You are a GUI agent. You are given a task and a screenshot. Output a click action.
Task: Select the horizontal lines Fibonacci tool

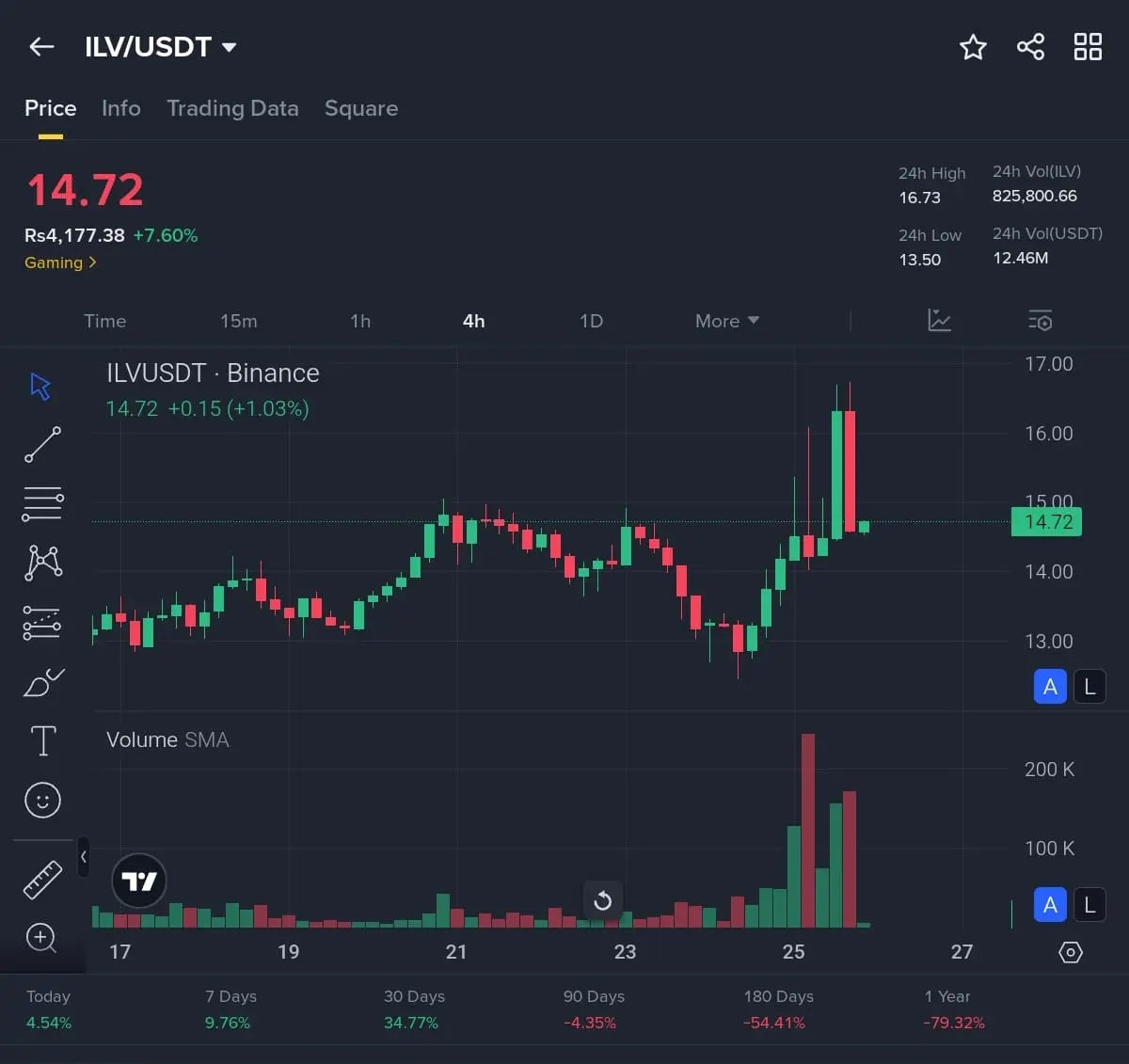[x=42, y=504]
